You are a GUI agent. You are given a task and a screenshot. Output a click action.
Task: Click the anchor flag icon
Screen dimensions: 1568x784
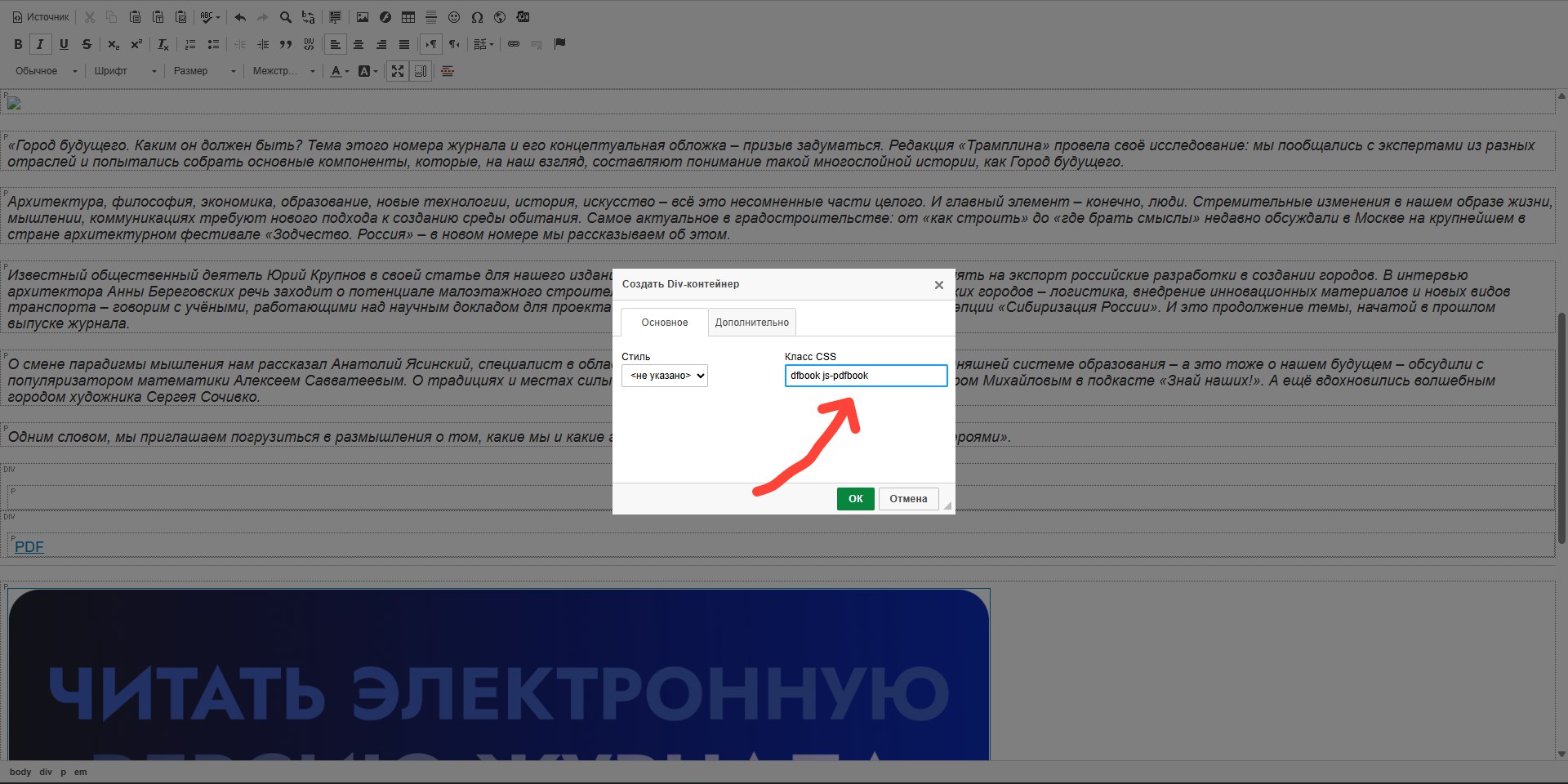pos(559,44)
